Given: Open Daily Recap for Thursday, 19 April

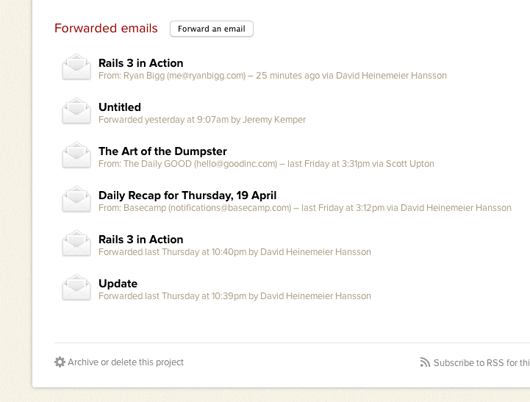Looking at the screenshot, I should pos(187,195).
